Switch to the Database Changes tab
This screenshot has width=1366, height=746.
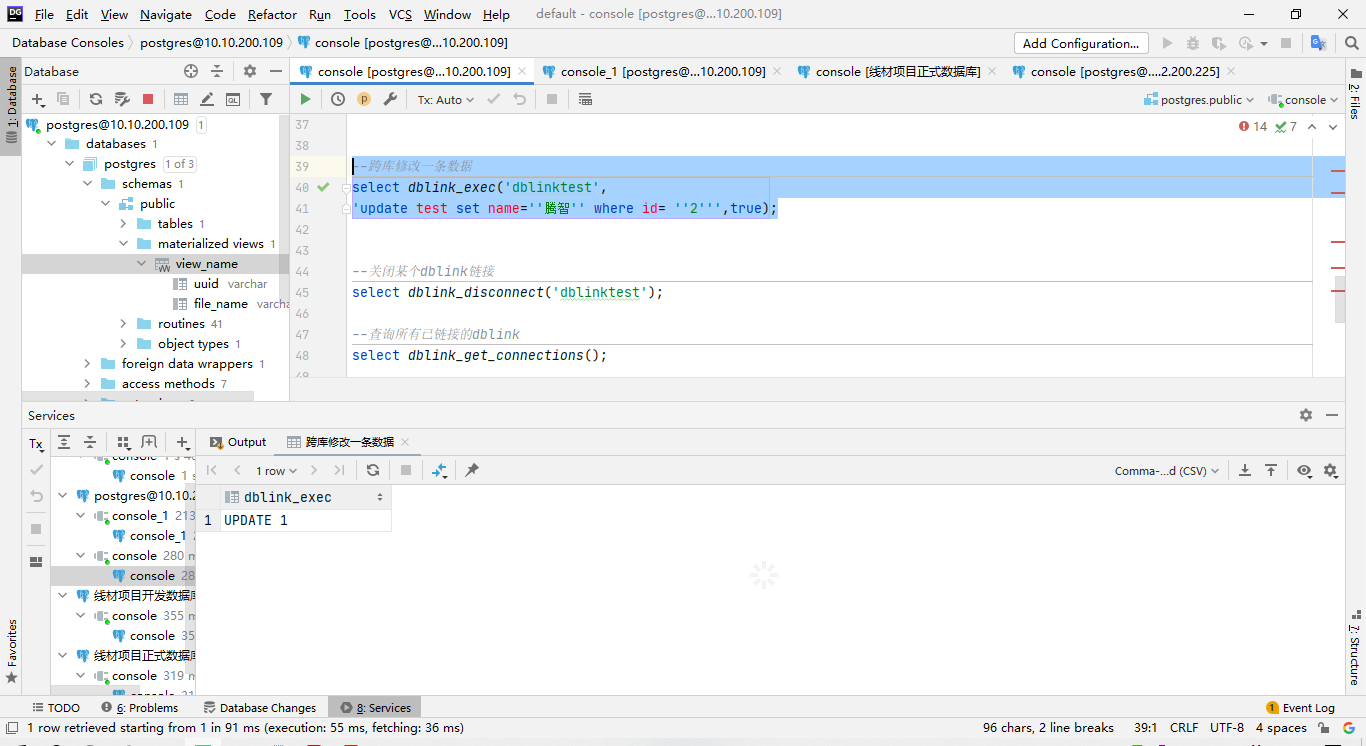click(x=260, y=707)
